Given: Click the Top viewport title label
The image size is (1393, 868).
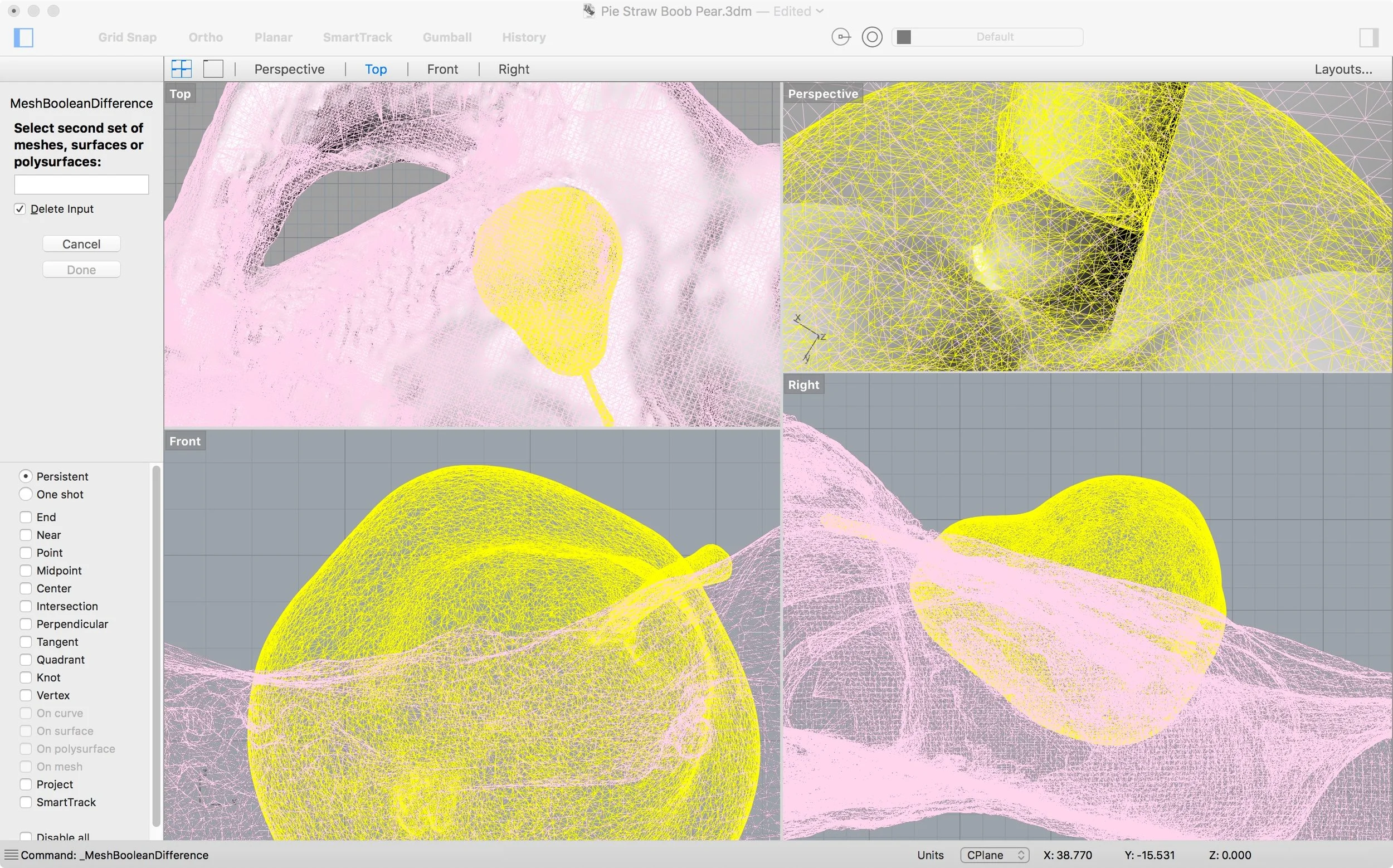Looking at the screenshot, I should click(180, 94).
